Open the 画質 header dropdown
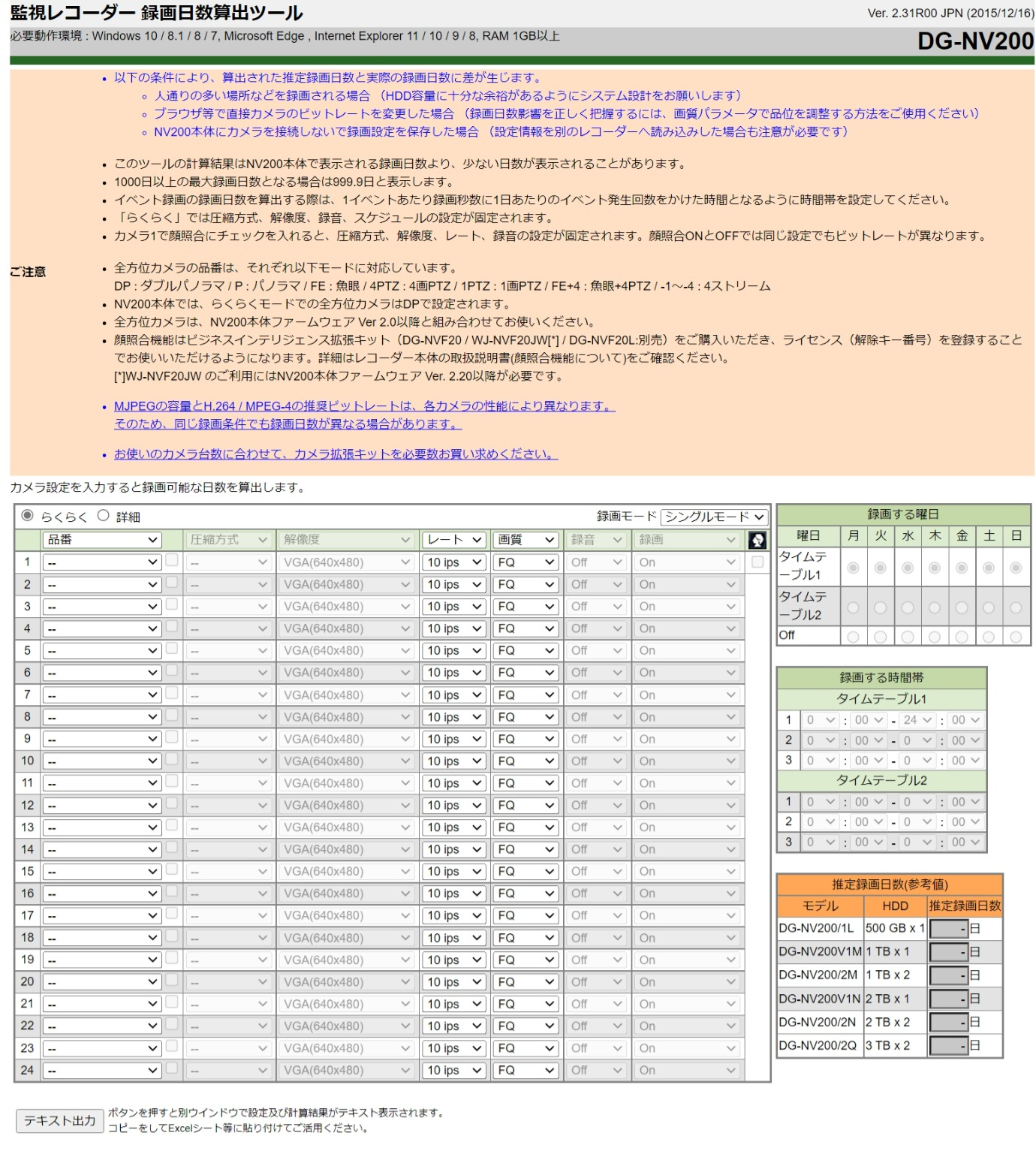 pyautogui.click(x=525, y=540)
